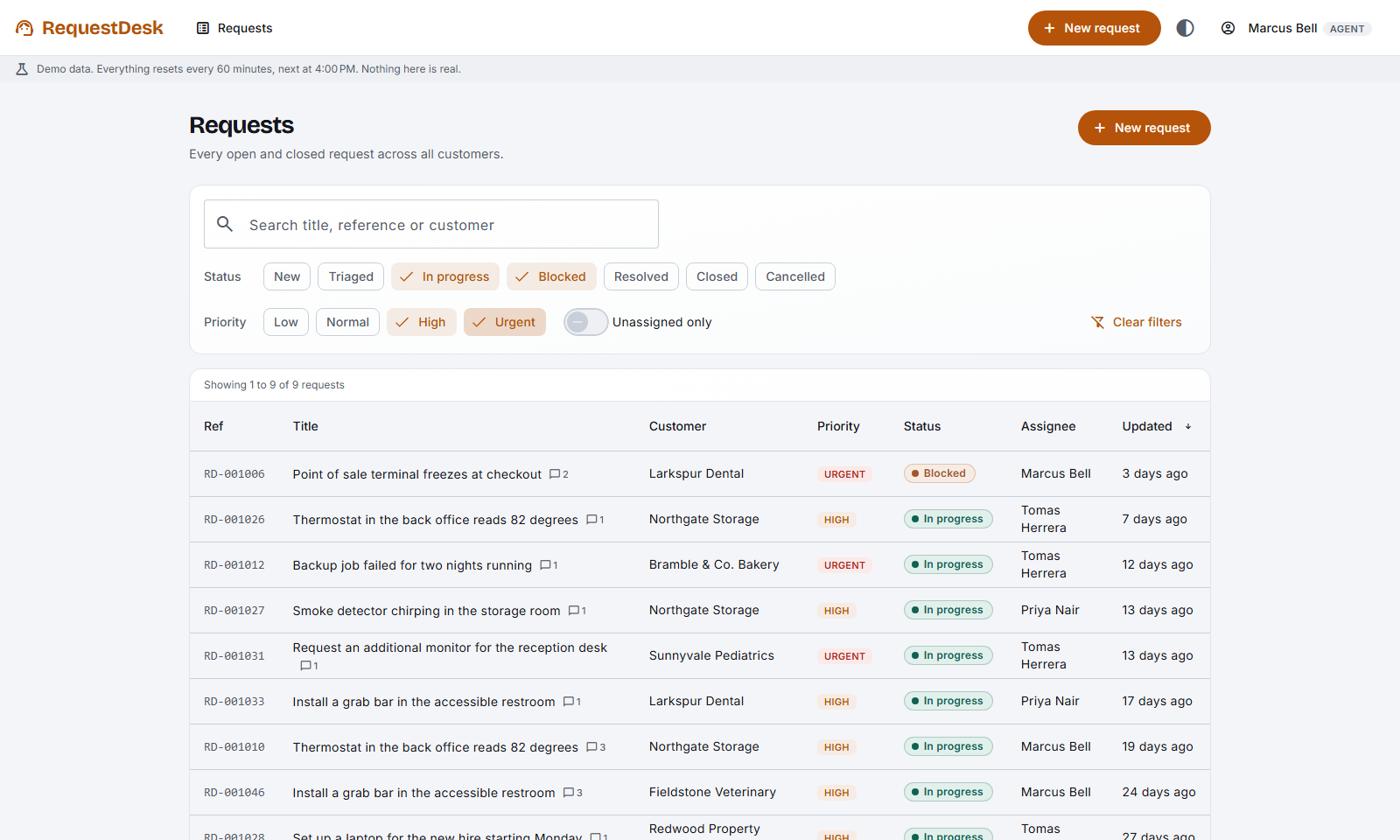Enable the Unassigned only switch

(585, 322)
